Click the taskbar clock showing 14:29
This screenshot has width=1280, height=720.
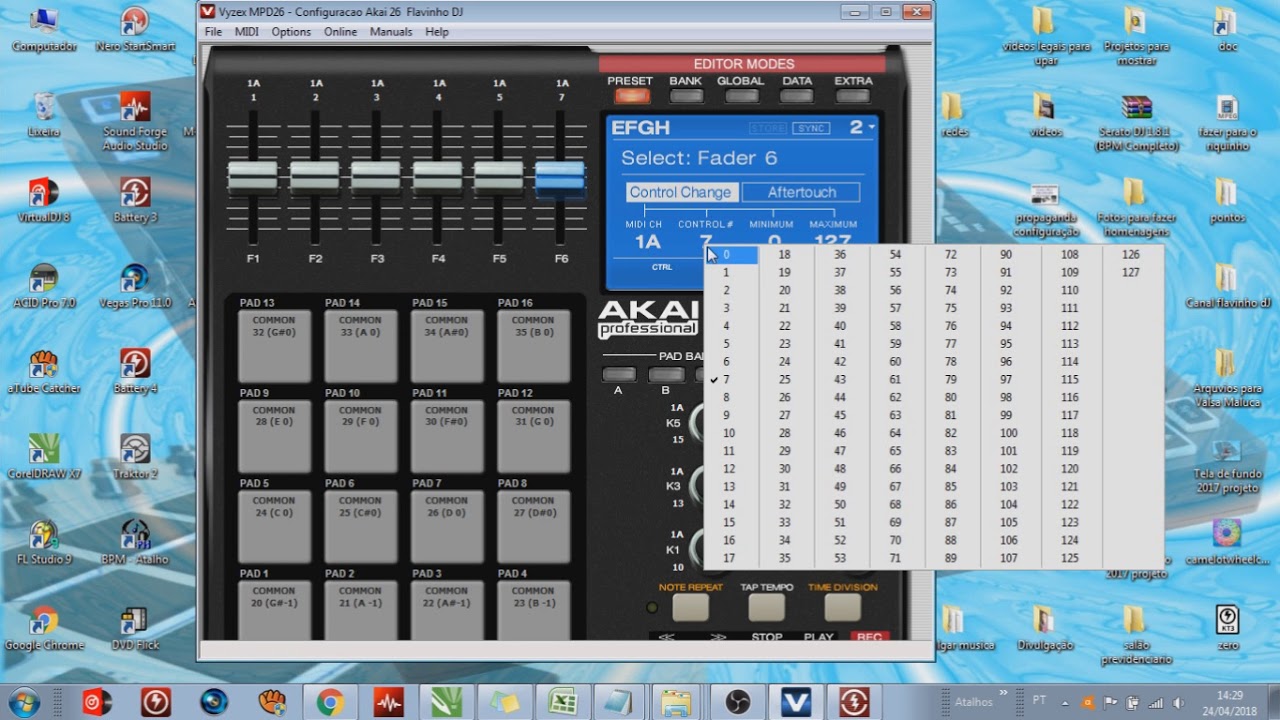pyautogui.click(x=1230, y=702)
